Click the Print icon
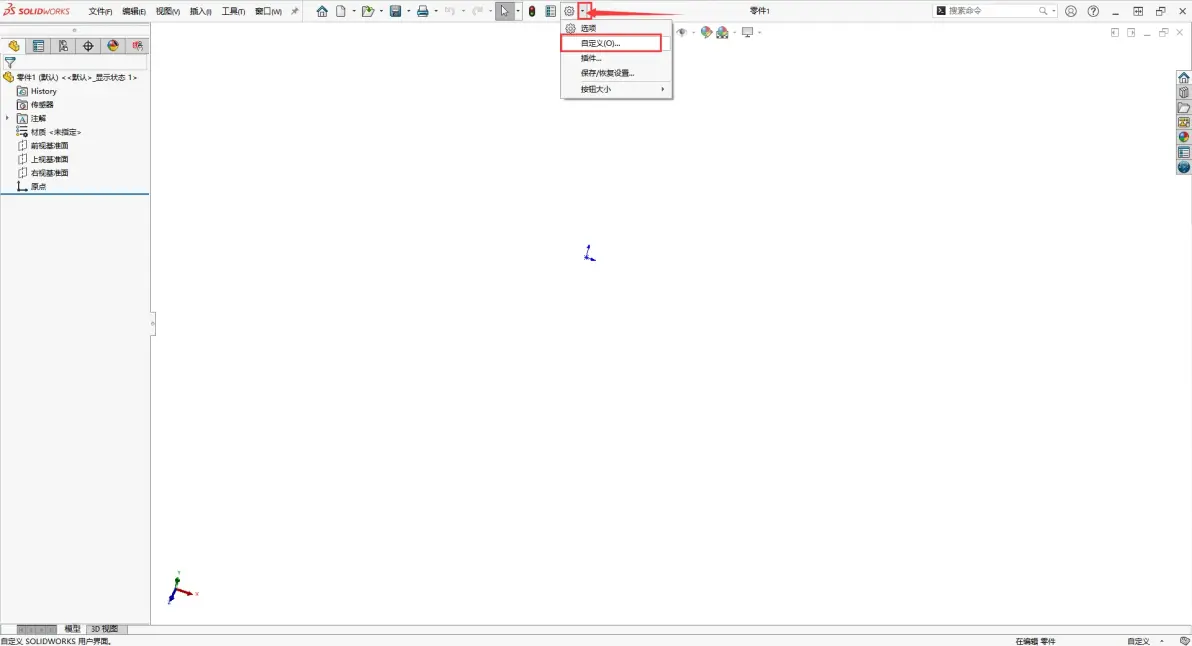The height and width of the screenshot is (646, 1192). coord(423,11)
